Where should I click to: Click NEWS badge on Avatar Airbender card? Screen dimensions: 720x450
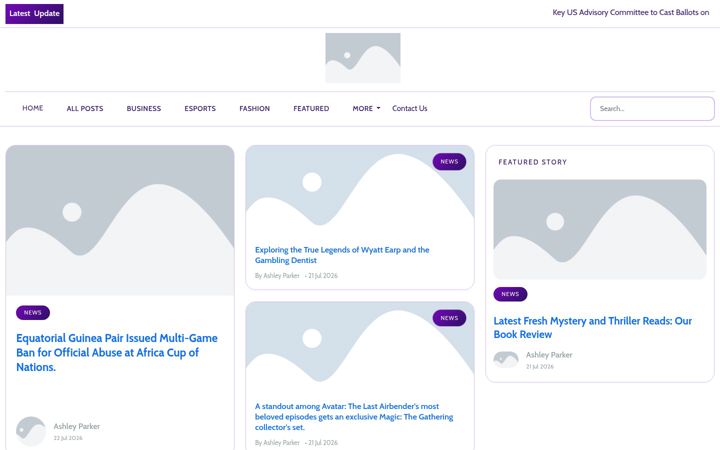449,318
